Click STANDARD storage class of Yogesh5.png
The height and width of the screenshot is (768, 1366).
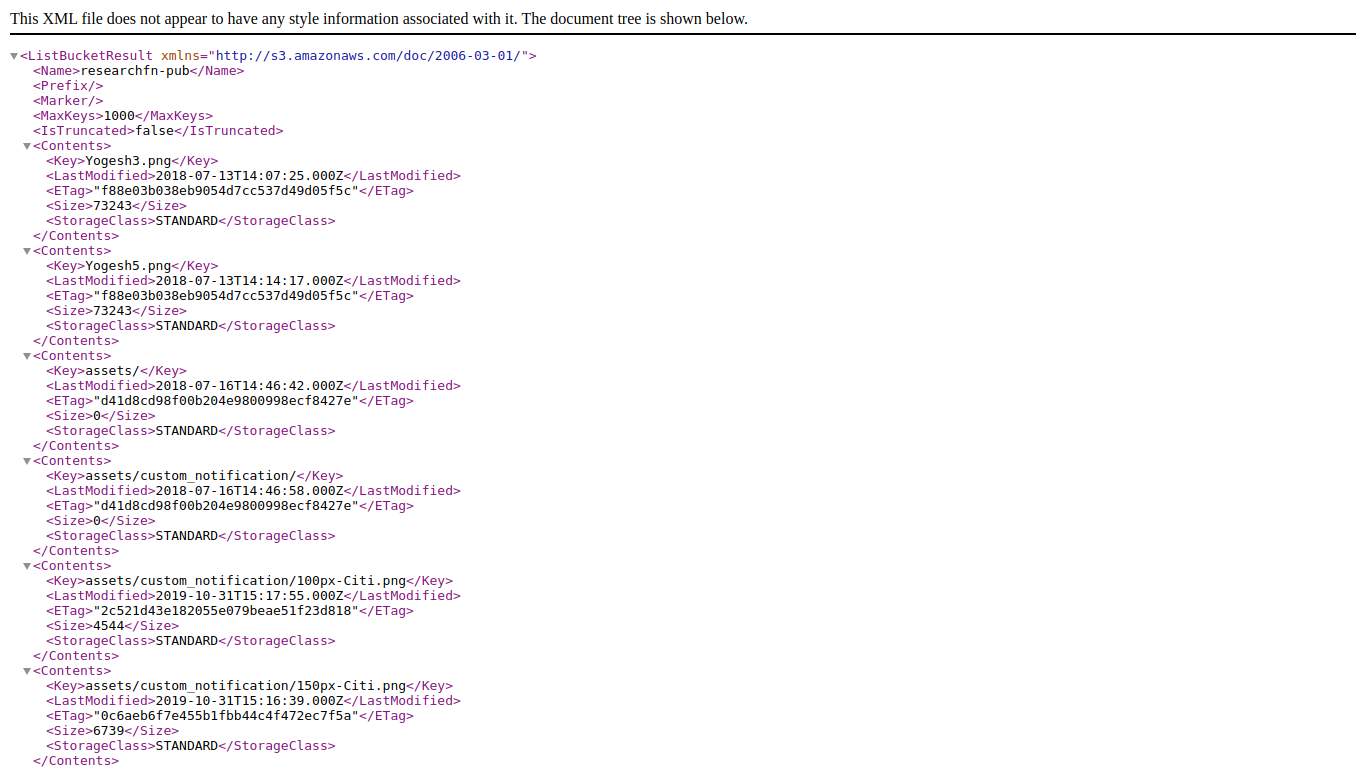coord(186,326)
